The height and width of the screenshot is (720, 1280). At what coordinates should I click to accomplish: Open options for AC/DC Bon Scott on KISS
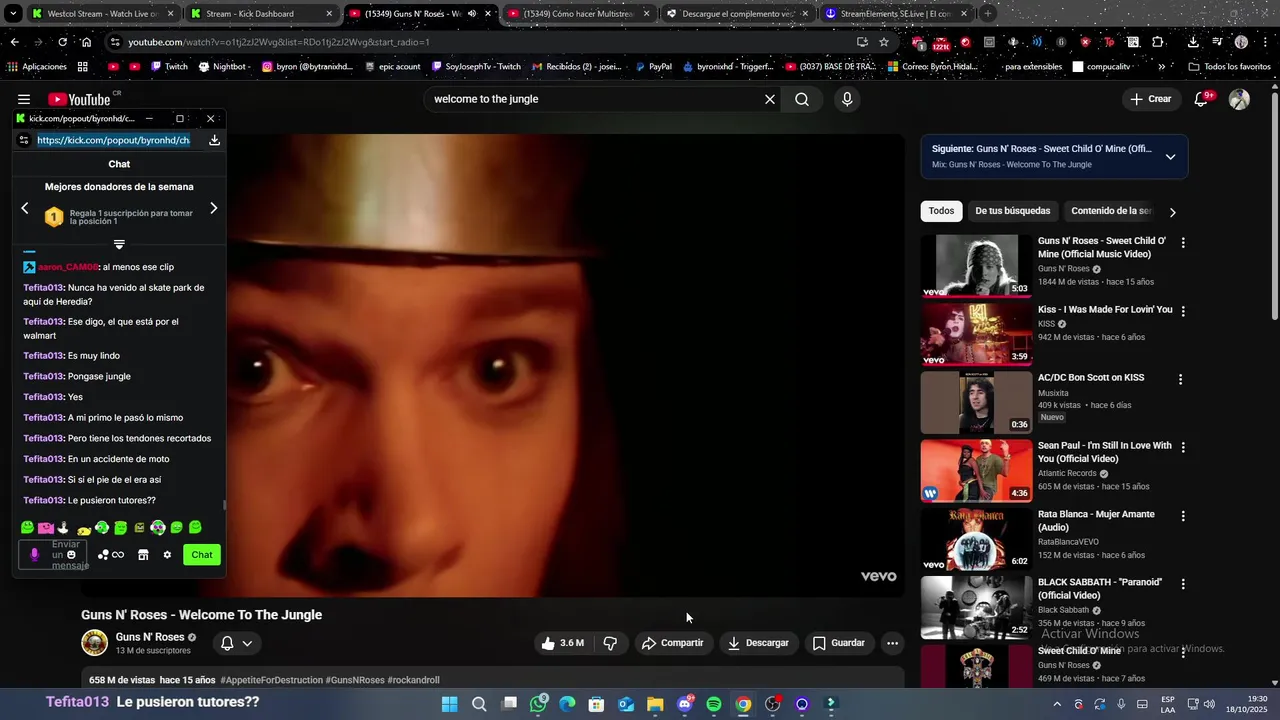point(1180,379)
